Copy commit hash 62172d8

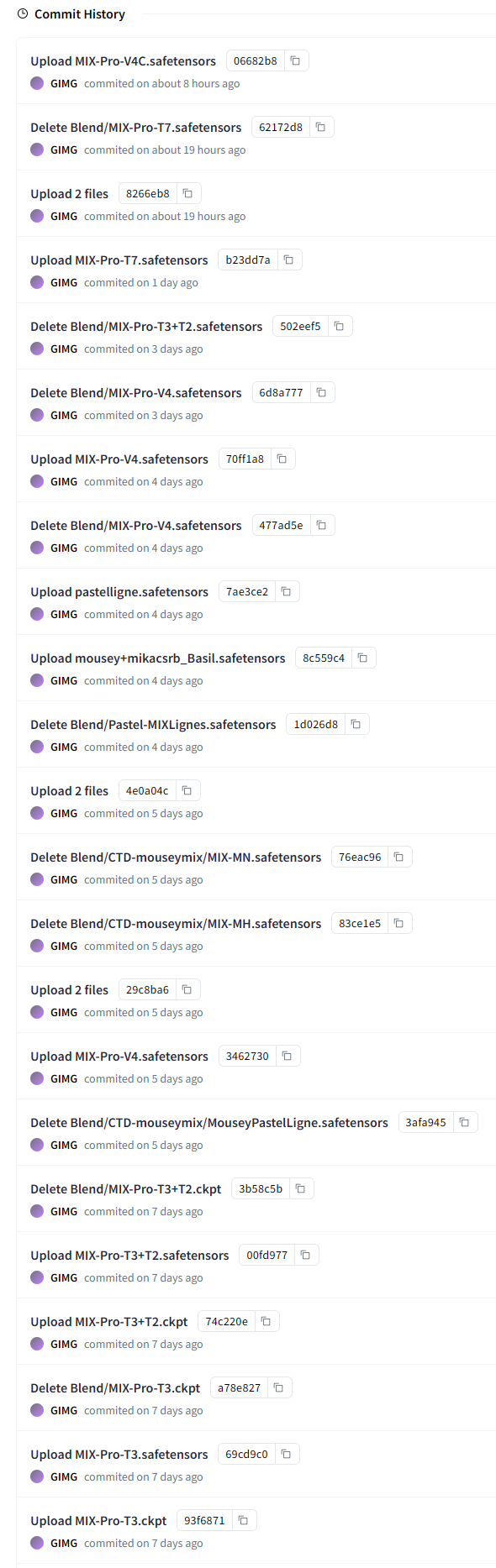321,127
